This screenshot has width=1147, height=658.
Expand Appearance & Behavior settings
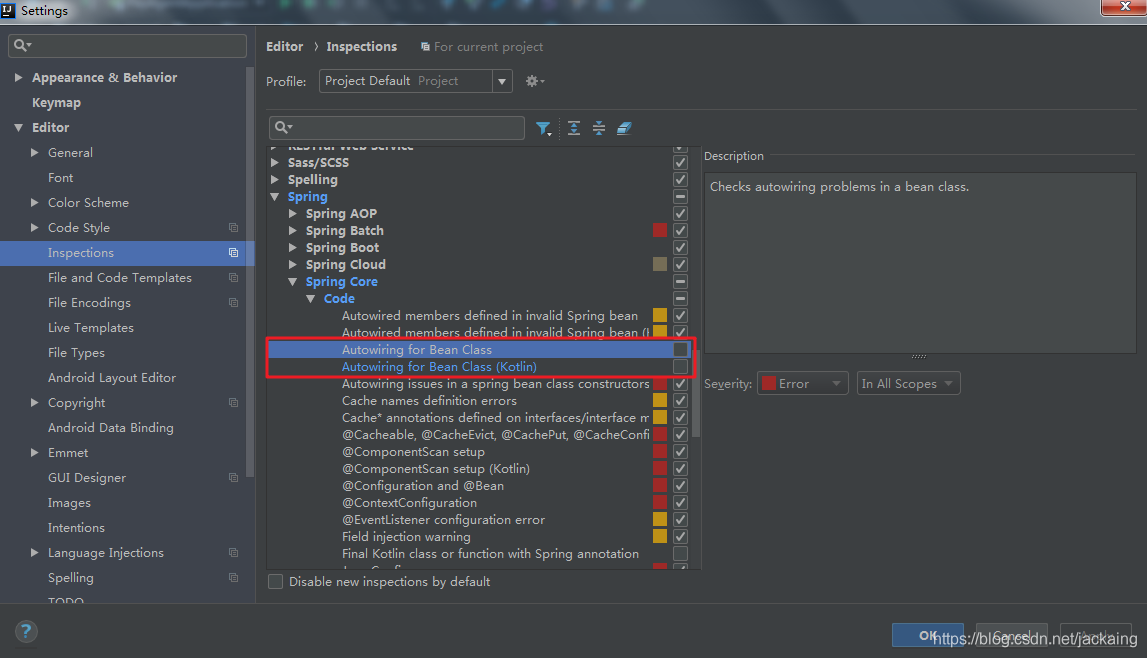pyautogui.click(x=18, y=77)
